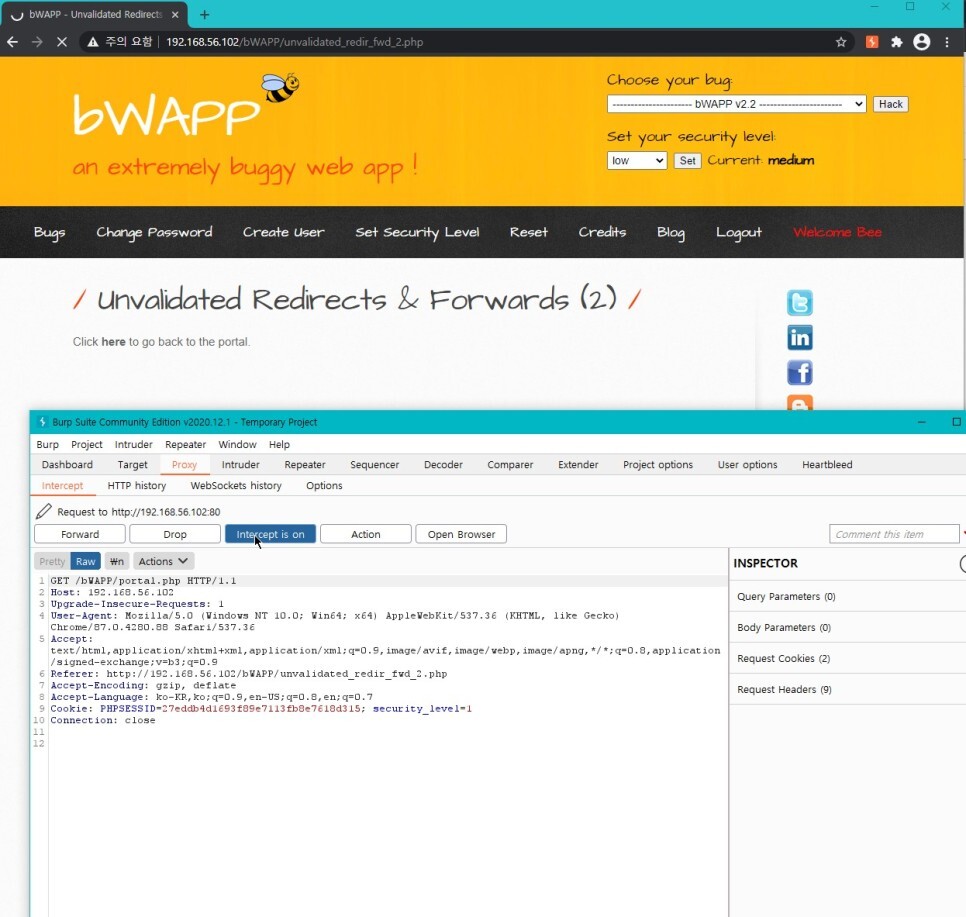Open the Burp menu
The width and height of the screenshot is (966, 917).
pos(47,444)
